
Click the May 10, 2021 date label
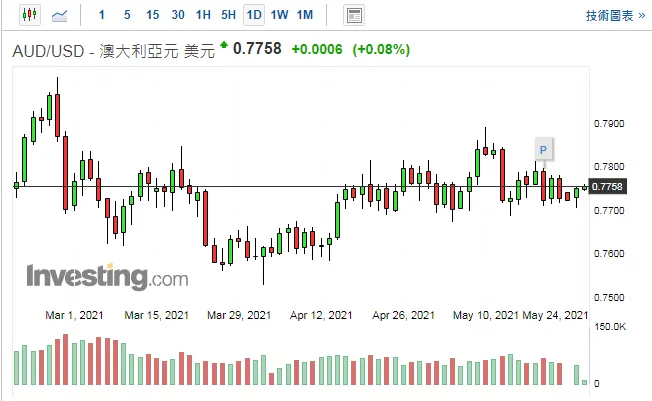tap(486, 315)
